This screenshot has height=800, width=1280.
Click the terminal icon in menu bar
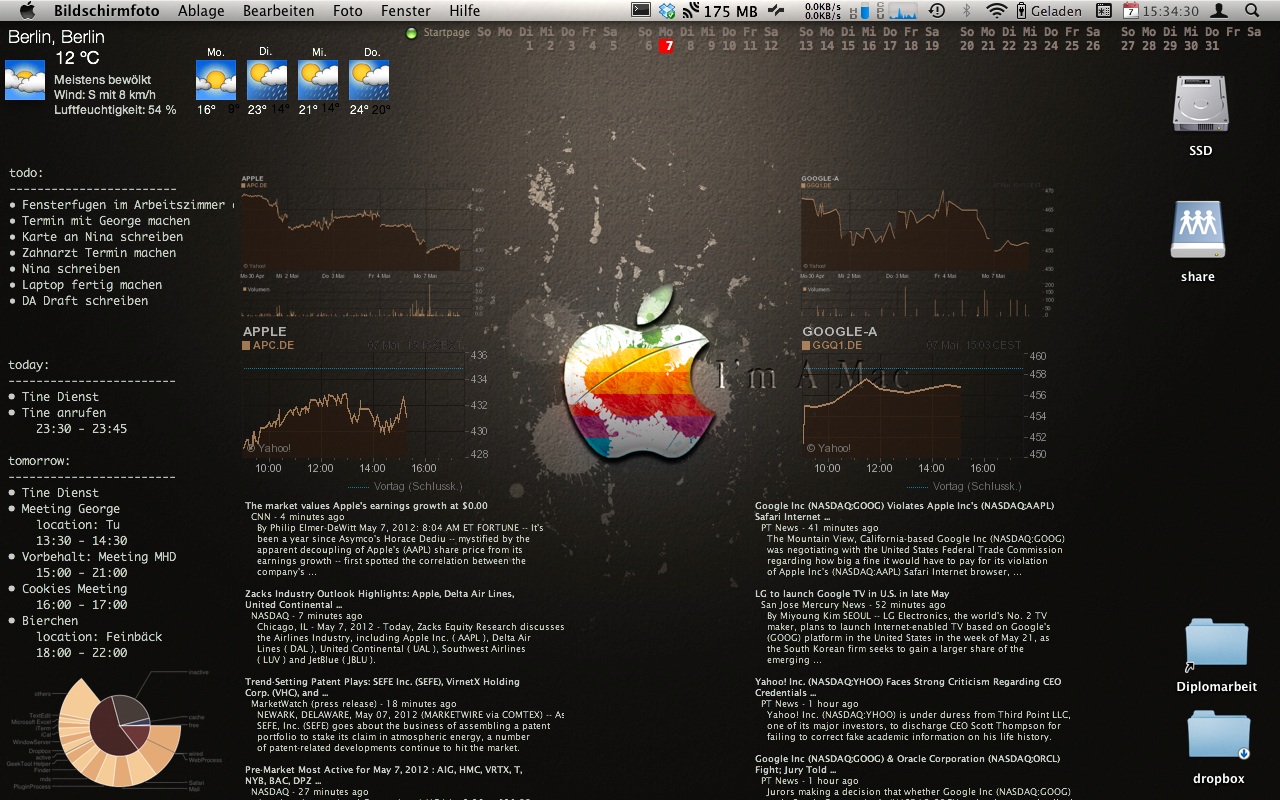(642, 11)
